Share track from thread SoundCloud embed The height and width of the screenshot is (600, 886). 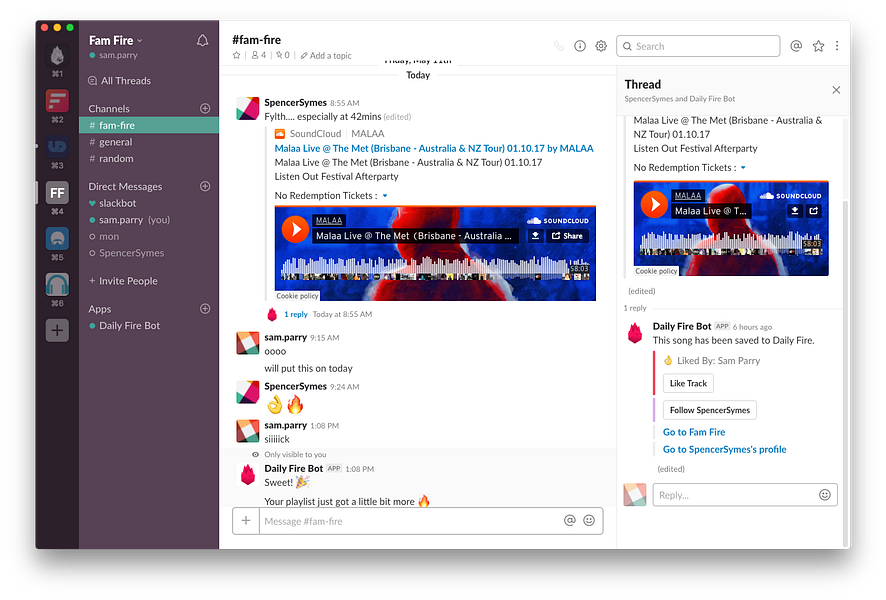(813, 211)
